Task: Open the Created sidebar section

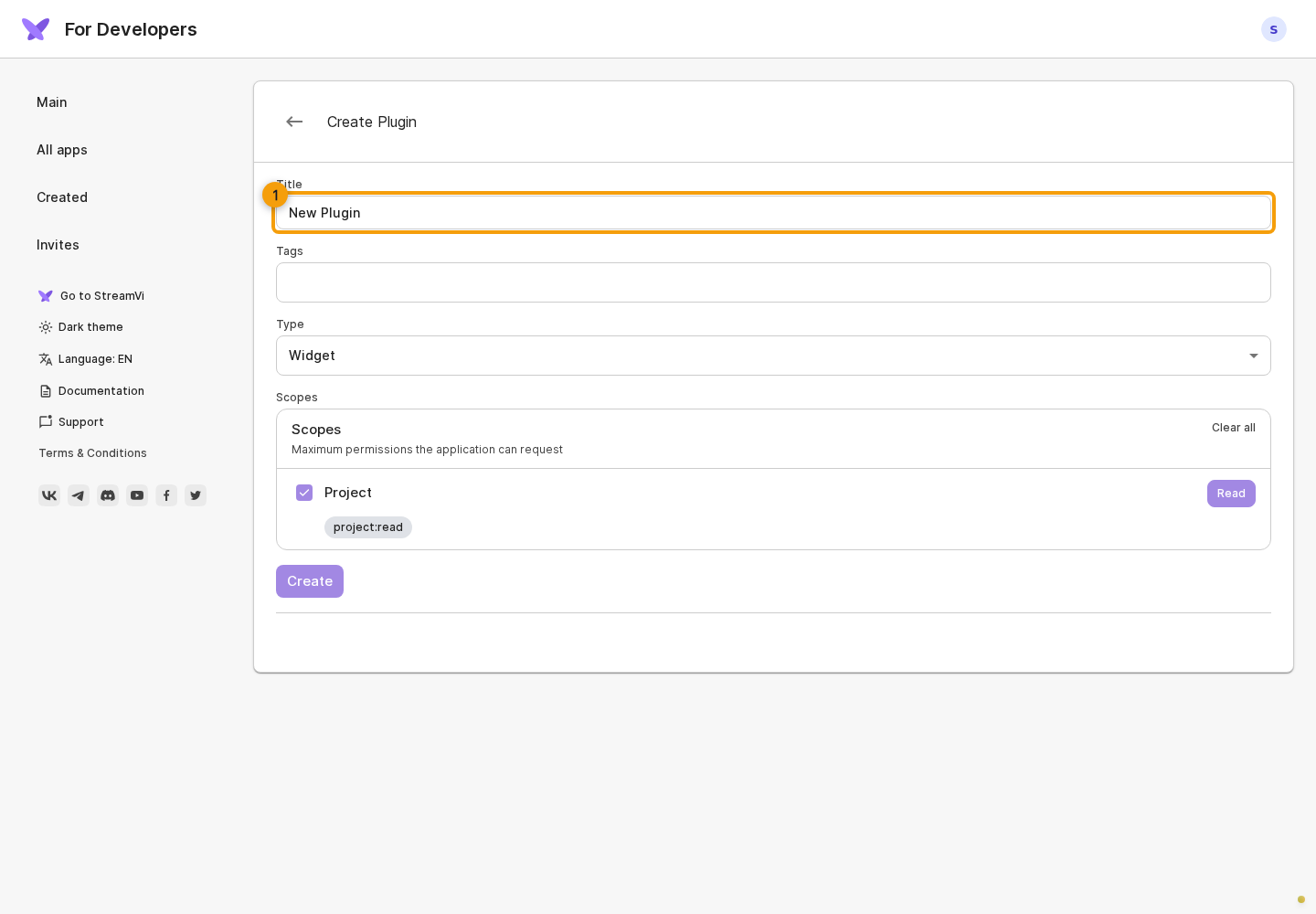Action: (x=62, y=197)
